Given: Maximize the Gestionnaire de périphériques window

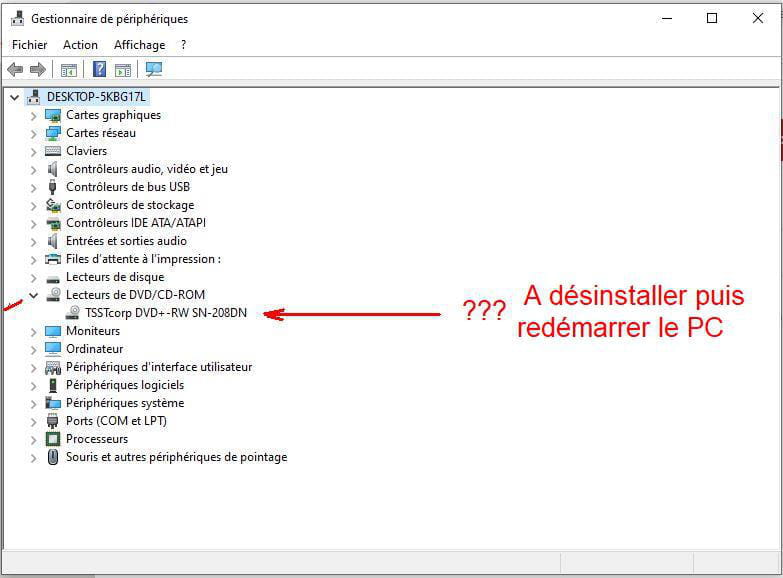Looking at the screenshot, I should point(712,18).
